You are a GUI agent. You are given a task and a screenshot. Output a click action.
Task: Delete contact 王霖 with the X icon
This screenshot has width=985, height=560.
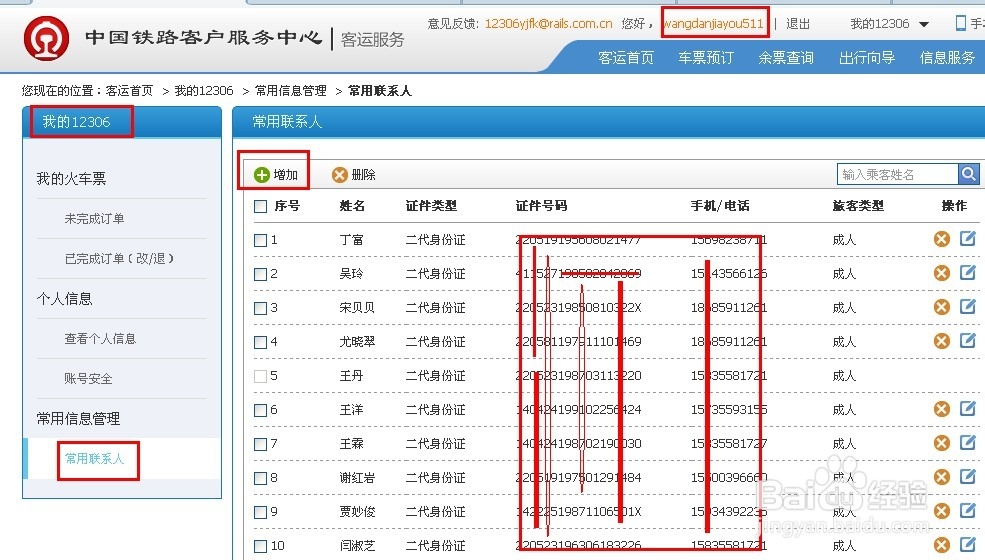942,443
